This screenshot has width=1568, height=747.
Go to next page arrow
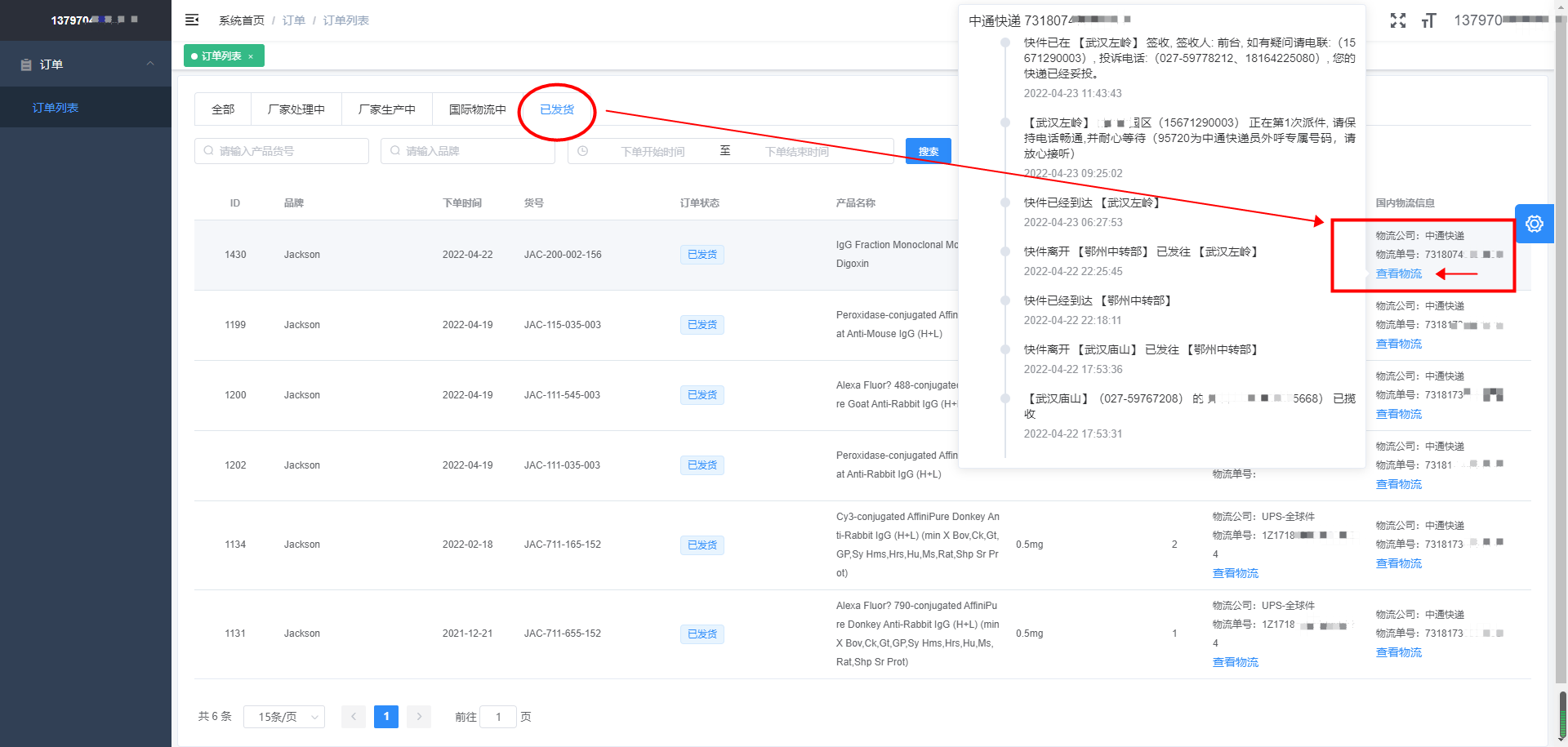coord(419,717)
